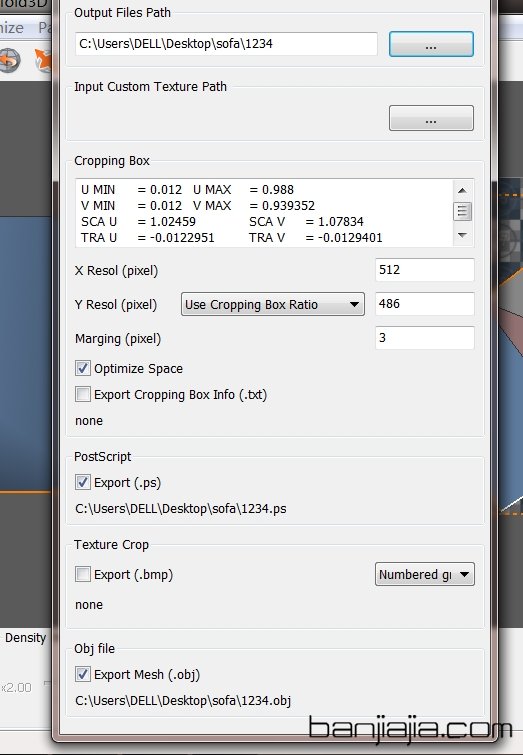Click the Output Files Path browse button
Image resolution: width=523 pixels, height=755 pixels.
click(x=431, y=44)
